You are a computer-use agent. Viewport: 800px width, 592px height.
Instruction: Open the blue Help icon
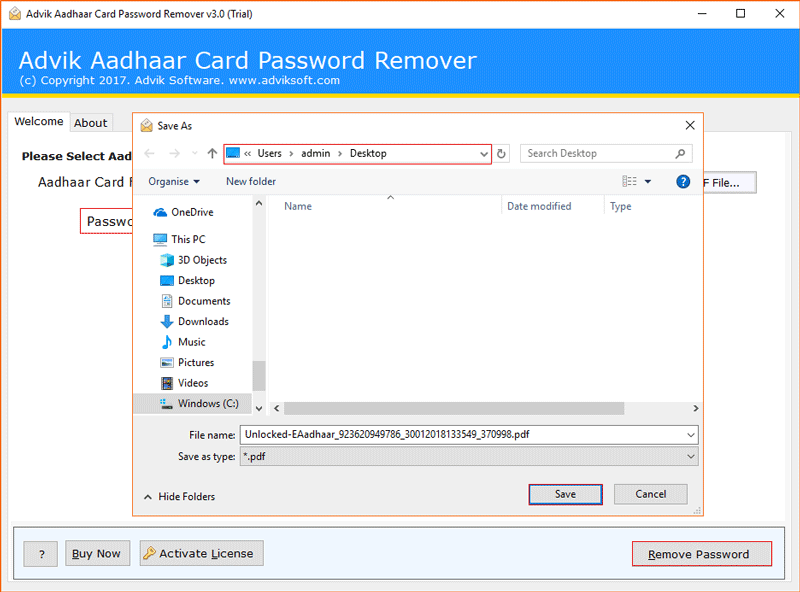click(683, 181)
